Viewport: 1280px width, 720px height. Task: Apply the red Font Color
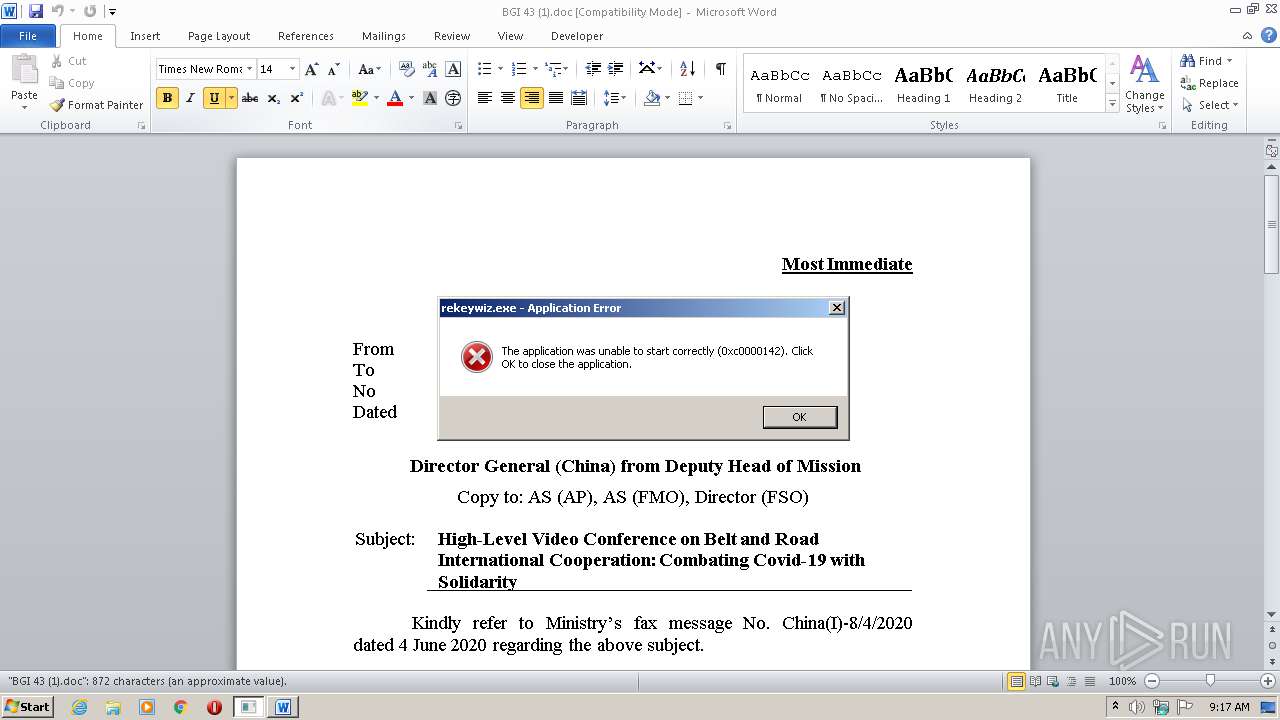[395, 98]
